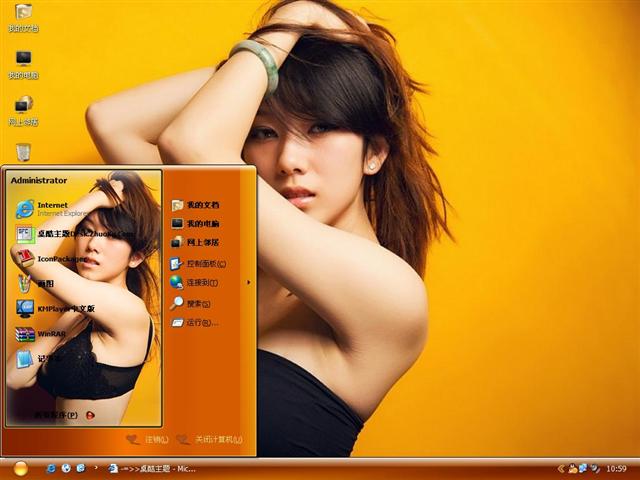Open 我的电脑 icon on the desktop
The width and height of the screenshot is (640, 480).
click(23, 64)
